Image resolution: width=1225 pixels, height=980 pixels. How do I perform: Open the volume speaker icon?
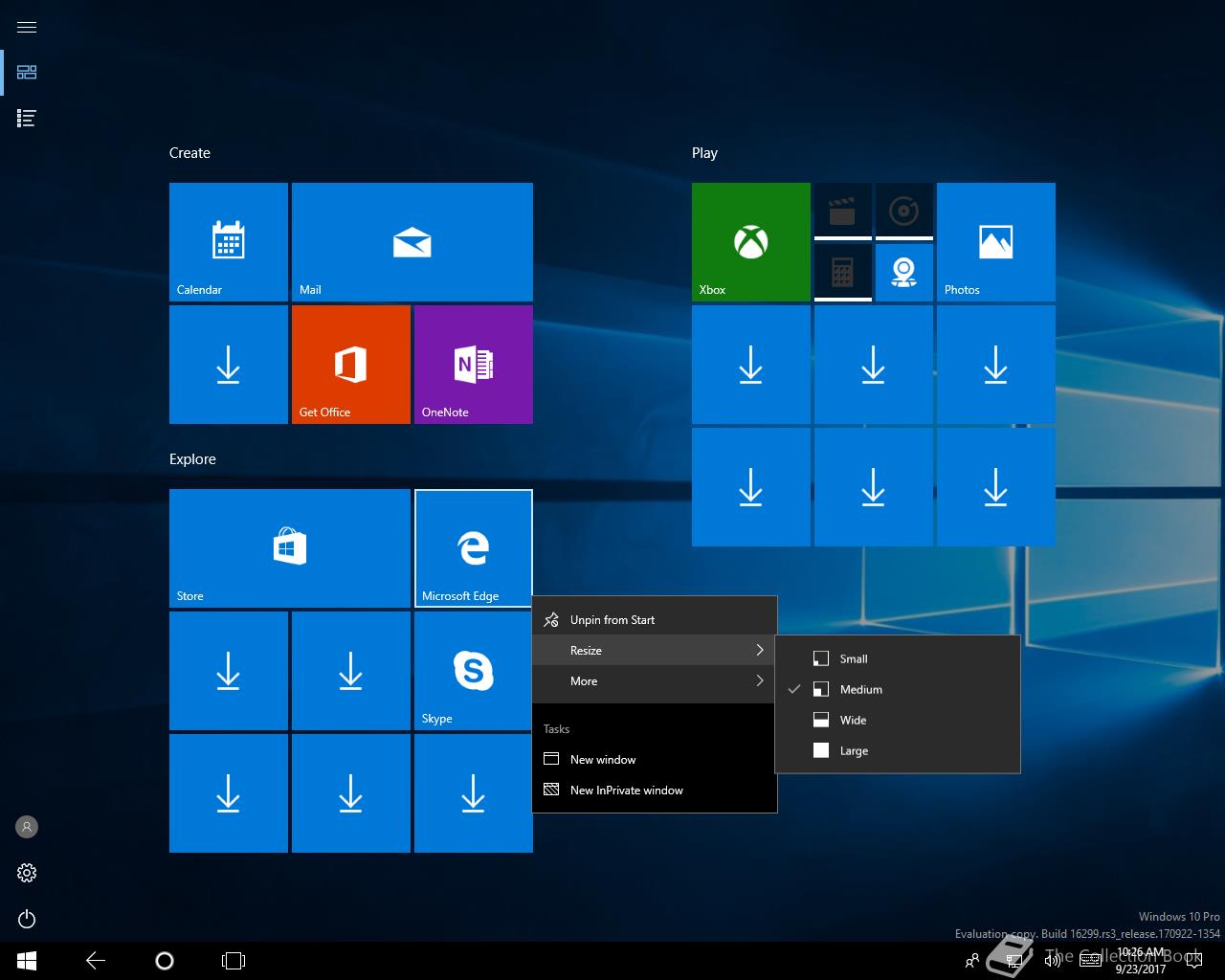[1052, 961]
